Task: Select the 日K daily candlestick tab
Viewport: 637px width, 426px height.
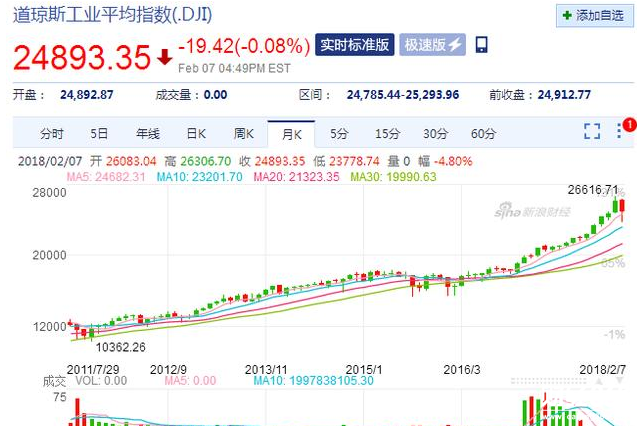Action: pyautogui.click(x=196, y=133)
